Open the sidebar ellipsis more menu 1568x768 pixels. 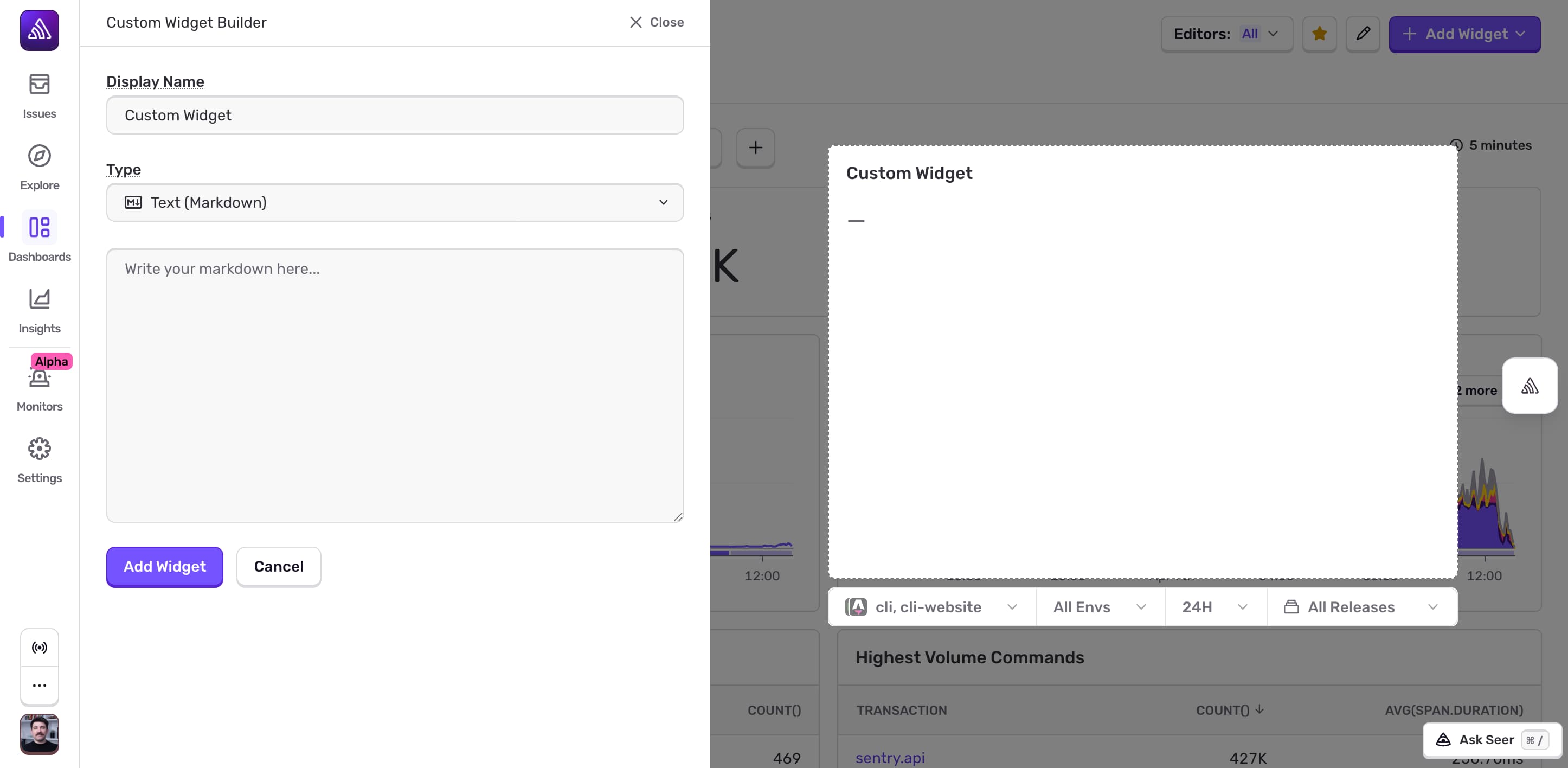pos(39,685)
